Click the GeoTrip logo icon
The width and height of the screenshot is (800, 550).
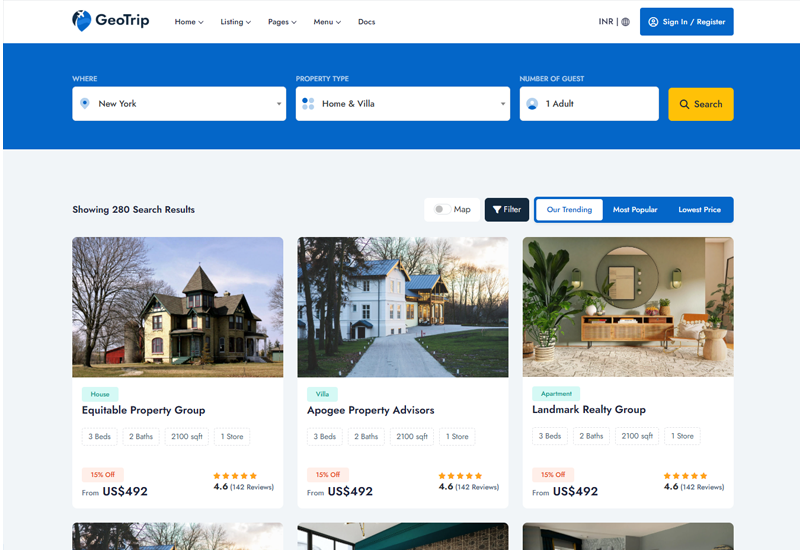tap(82, 20)
